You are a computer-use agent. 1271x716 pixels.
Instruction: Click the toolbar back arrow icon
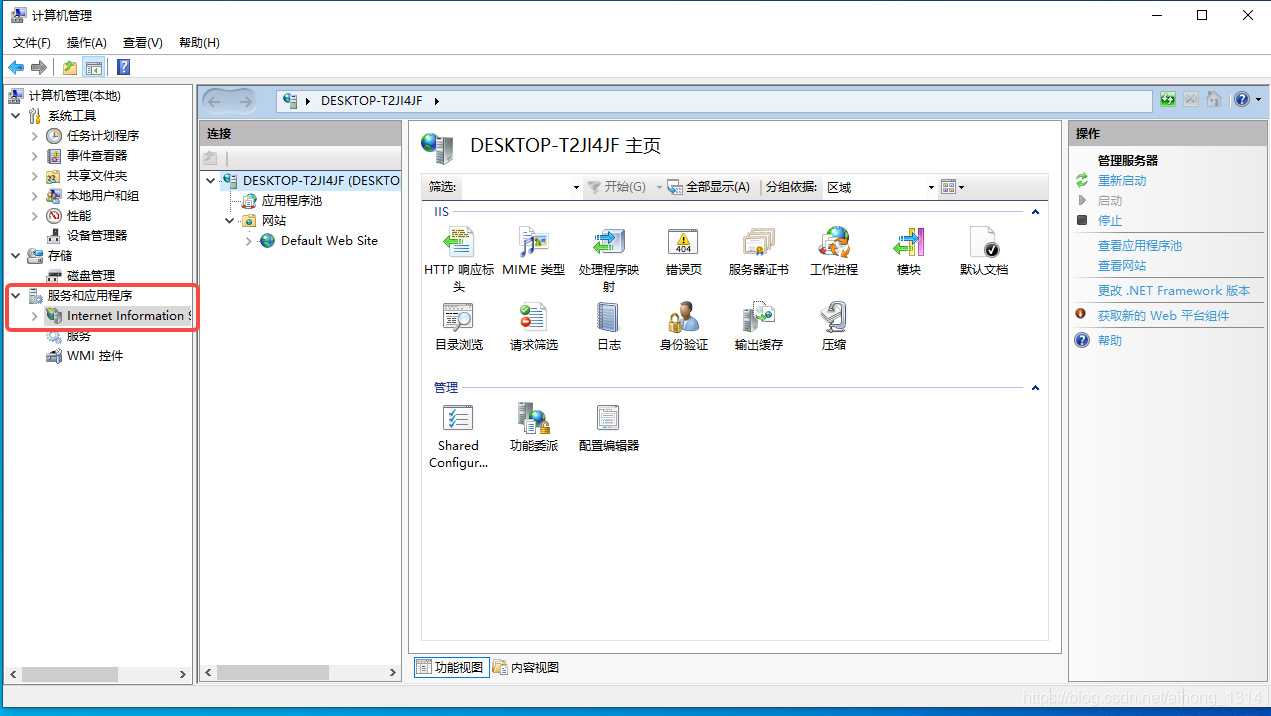[x=16, y=67]
